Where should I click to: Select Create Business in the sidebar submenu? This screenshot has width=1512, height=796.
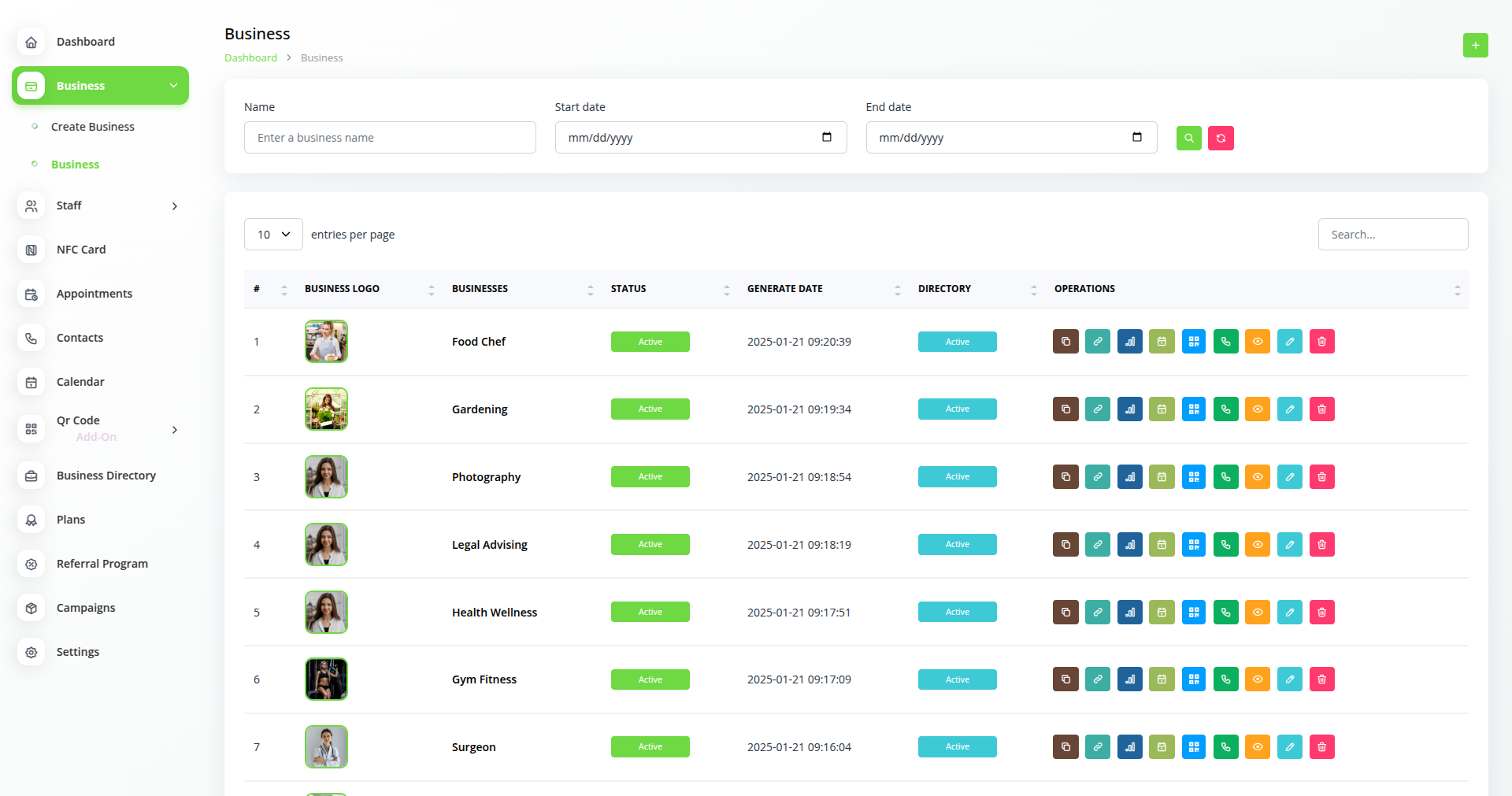(93, 127)
